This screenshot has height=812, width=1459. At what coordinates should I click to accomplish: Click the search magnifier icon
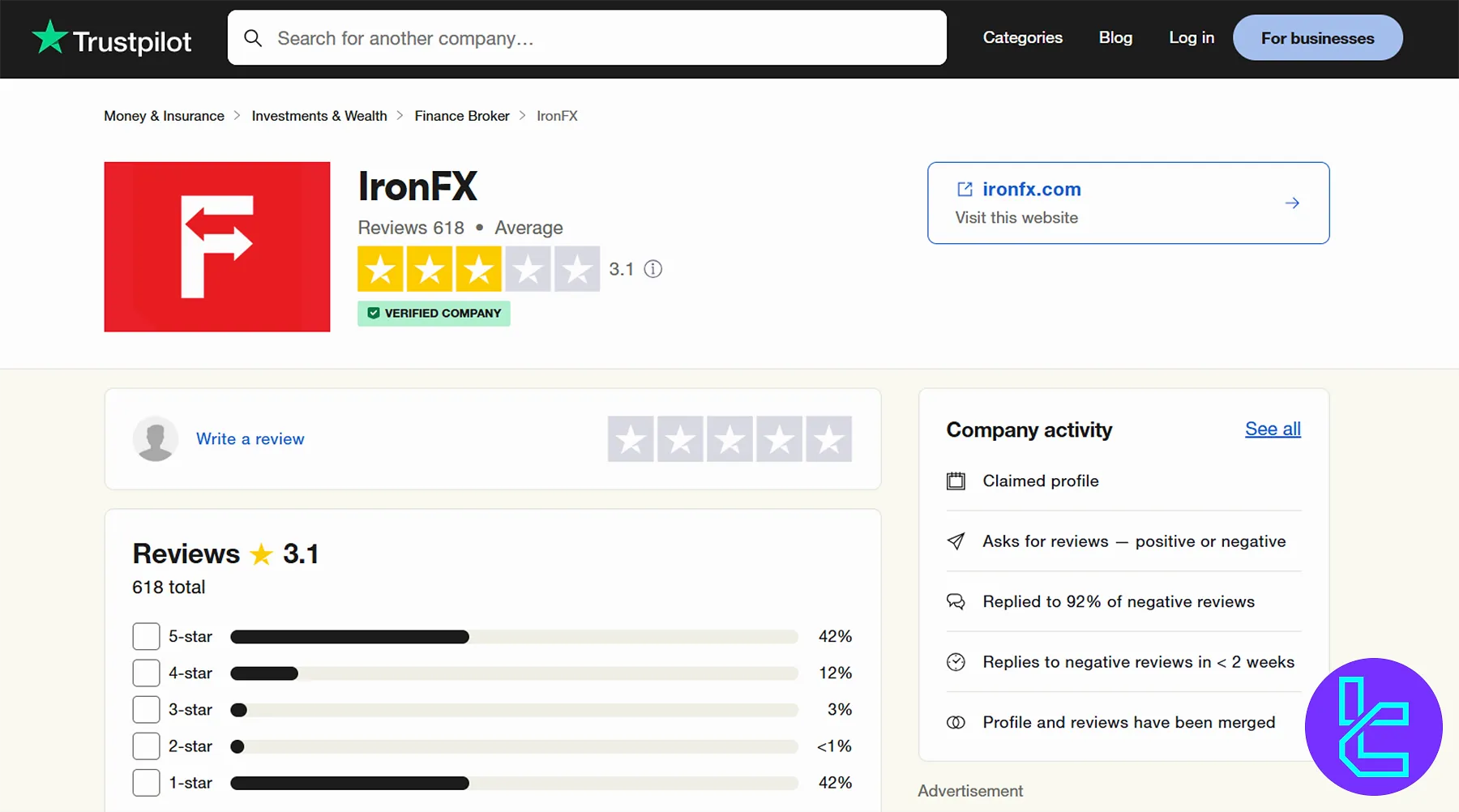[x=253, y=38]
